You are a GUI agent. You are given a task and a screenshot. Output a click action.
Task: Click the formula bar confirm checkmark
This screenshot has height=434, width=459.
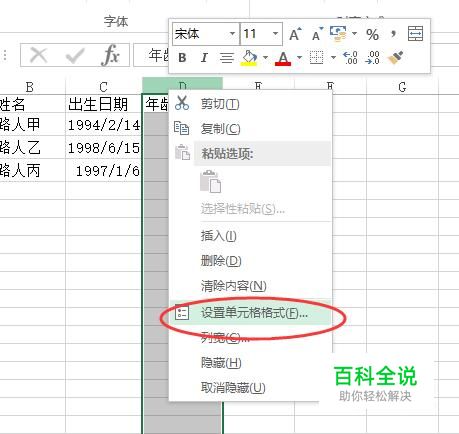tap(75, 55)
